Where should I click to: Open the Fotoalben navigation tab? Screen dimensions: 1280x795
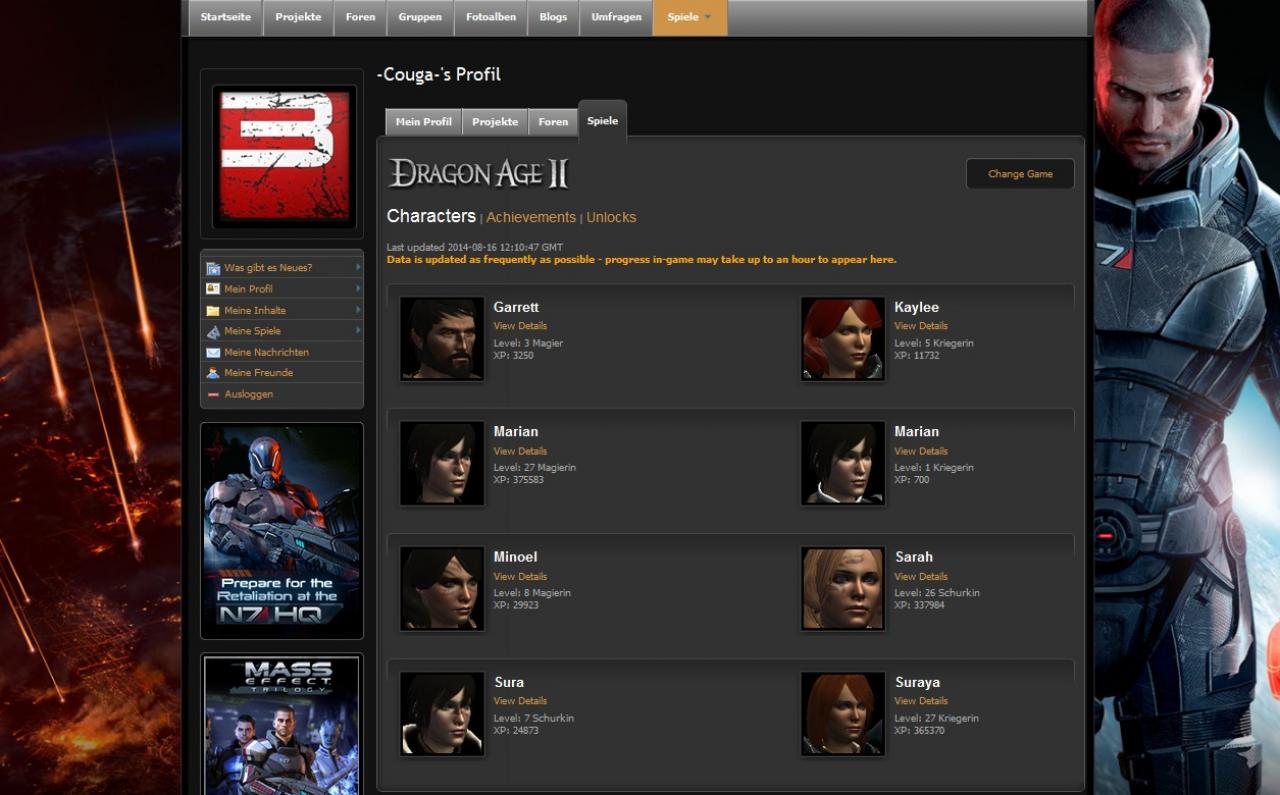(x=491, y=17)
